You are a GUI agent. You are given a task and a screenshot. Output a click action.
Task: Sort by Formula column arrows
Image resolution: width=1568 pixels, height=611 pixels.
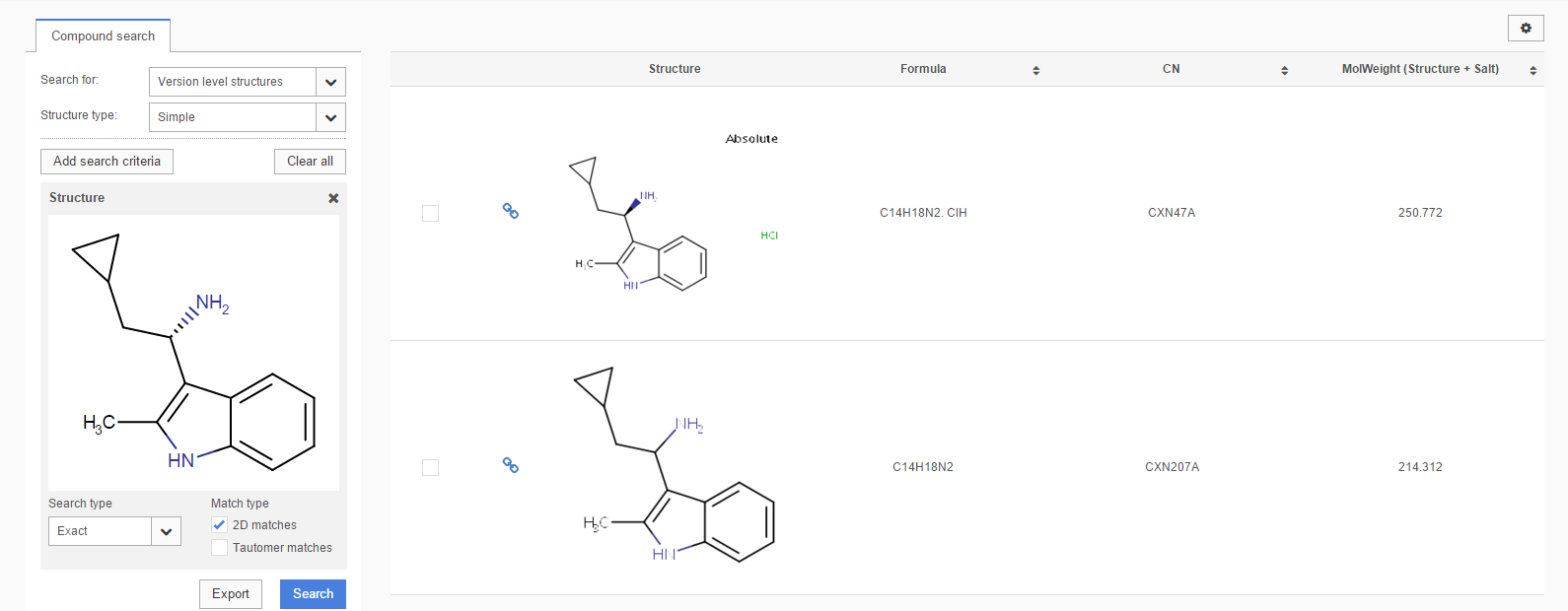1035,70
